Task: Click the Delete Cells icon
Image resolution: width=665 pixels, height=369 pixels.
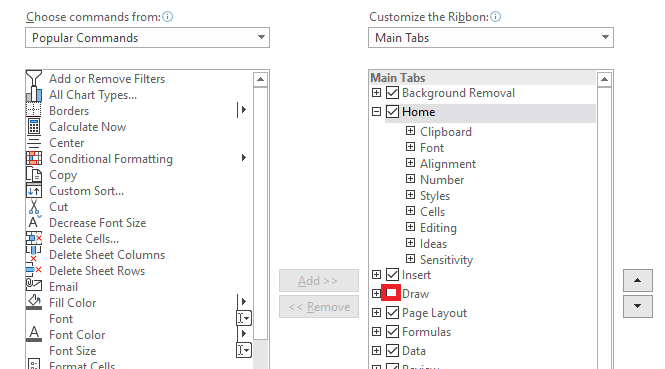Action: point(34,239)
